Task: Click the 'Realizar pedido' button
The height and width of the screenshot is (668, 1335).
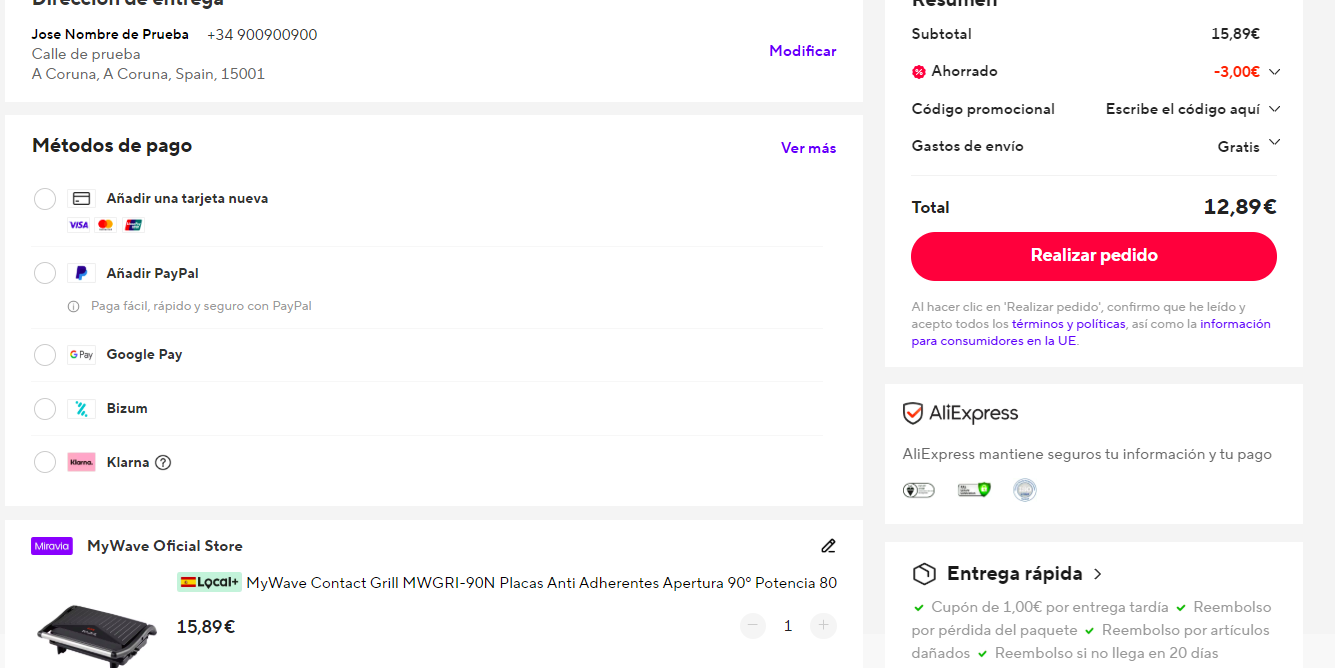Action: [x=1094, y=256]
